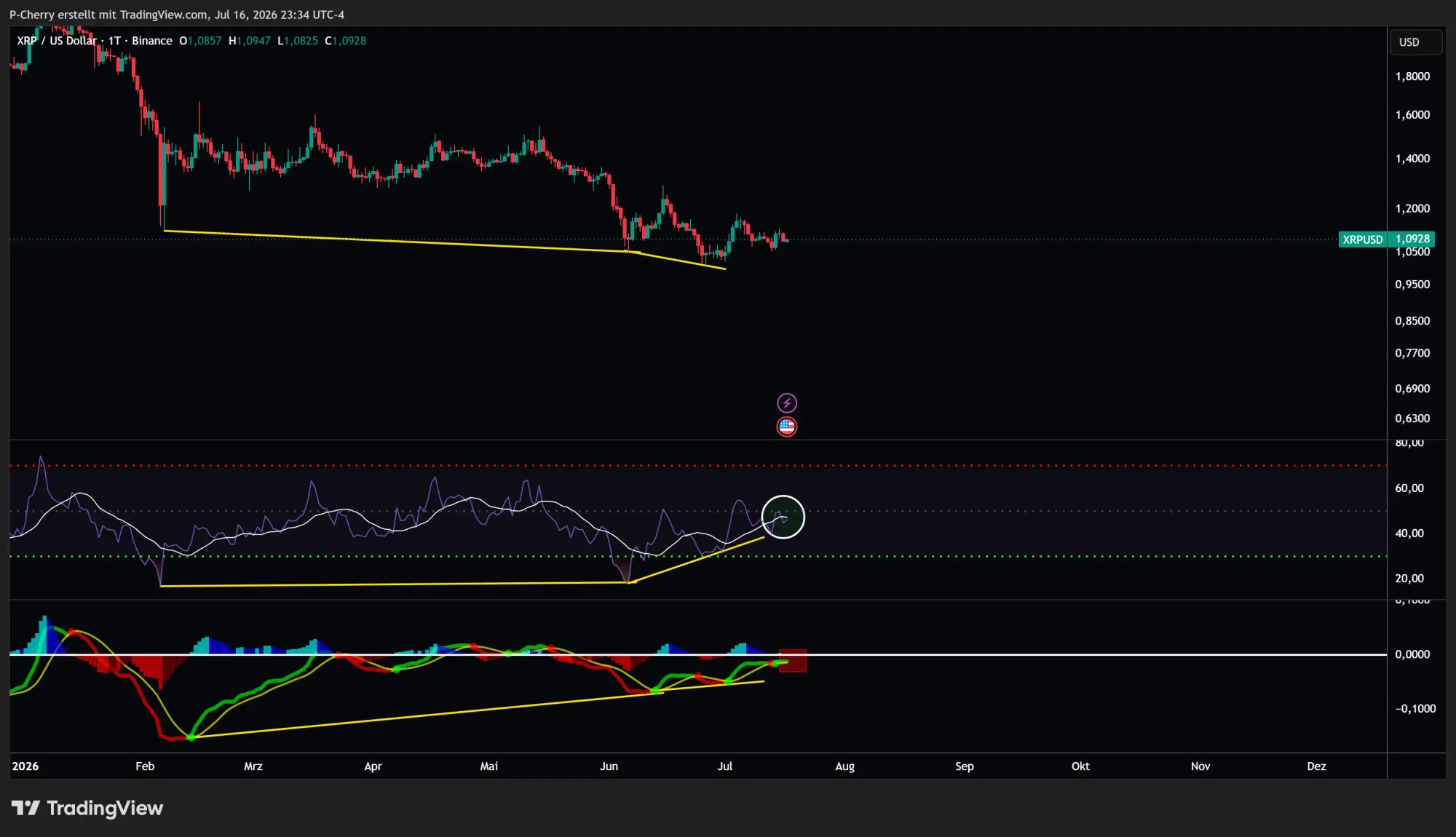This screenshot has width=1456, height=837.
Task: Click the red rectangle on the MACD panel
Action: coord(793,661)
